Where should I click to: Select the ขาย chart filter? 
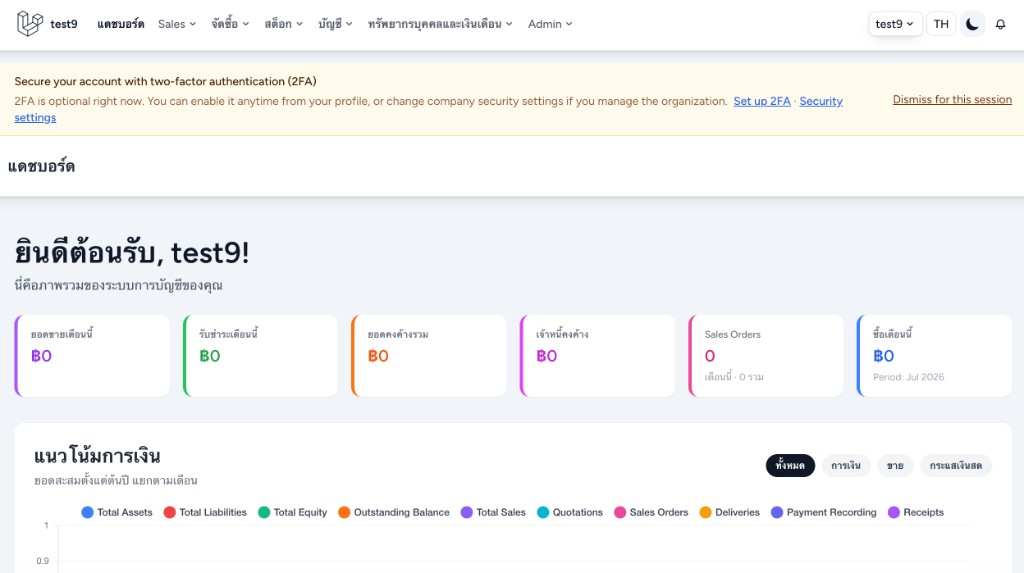click(895, 465)
